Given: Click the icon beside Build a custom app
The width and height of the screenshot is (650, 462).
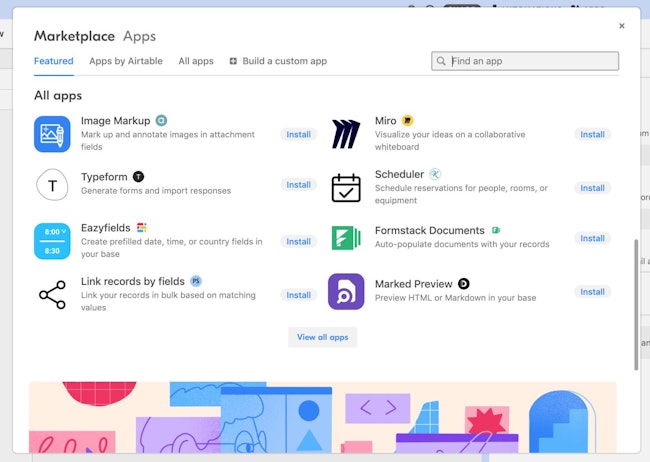Looking at the screenshot, I should [233, 61].
